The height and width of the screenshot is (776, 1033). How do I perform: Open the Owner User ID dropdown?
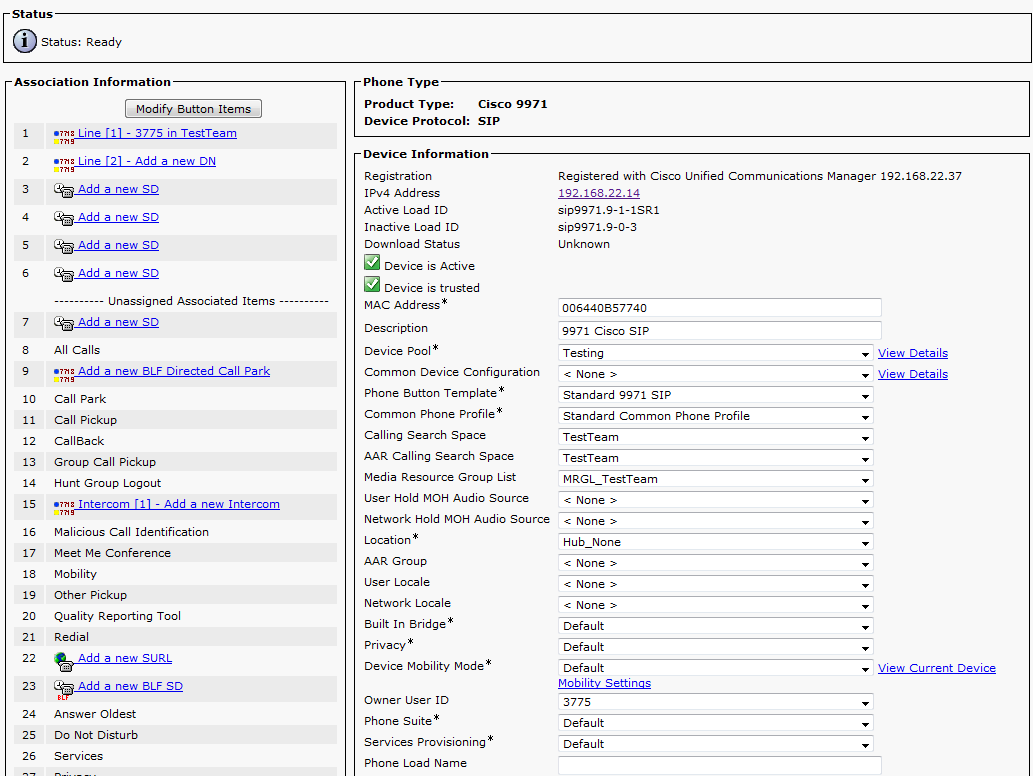coord(715,702)
